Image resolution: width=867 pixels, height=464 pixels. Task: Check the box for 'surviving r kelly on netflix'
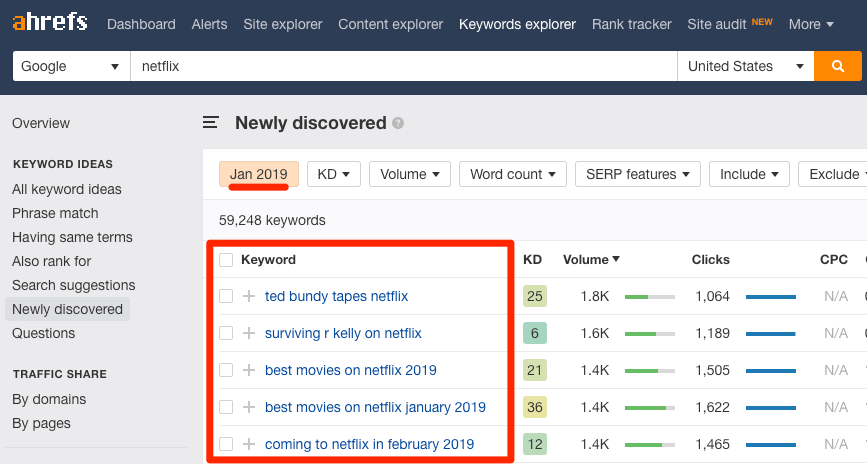[x=226, y=333]
